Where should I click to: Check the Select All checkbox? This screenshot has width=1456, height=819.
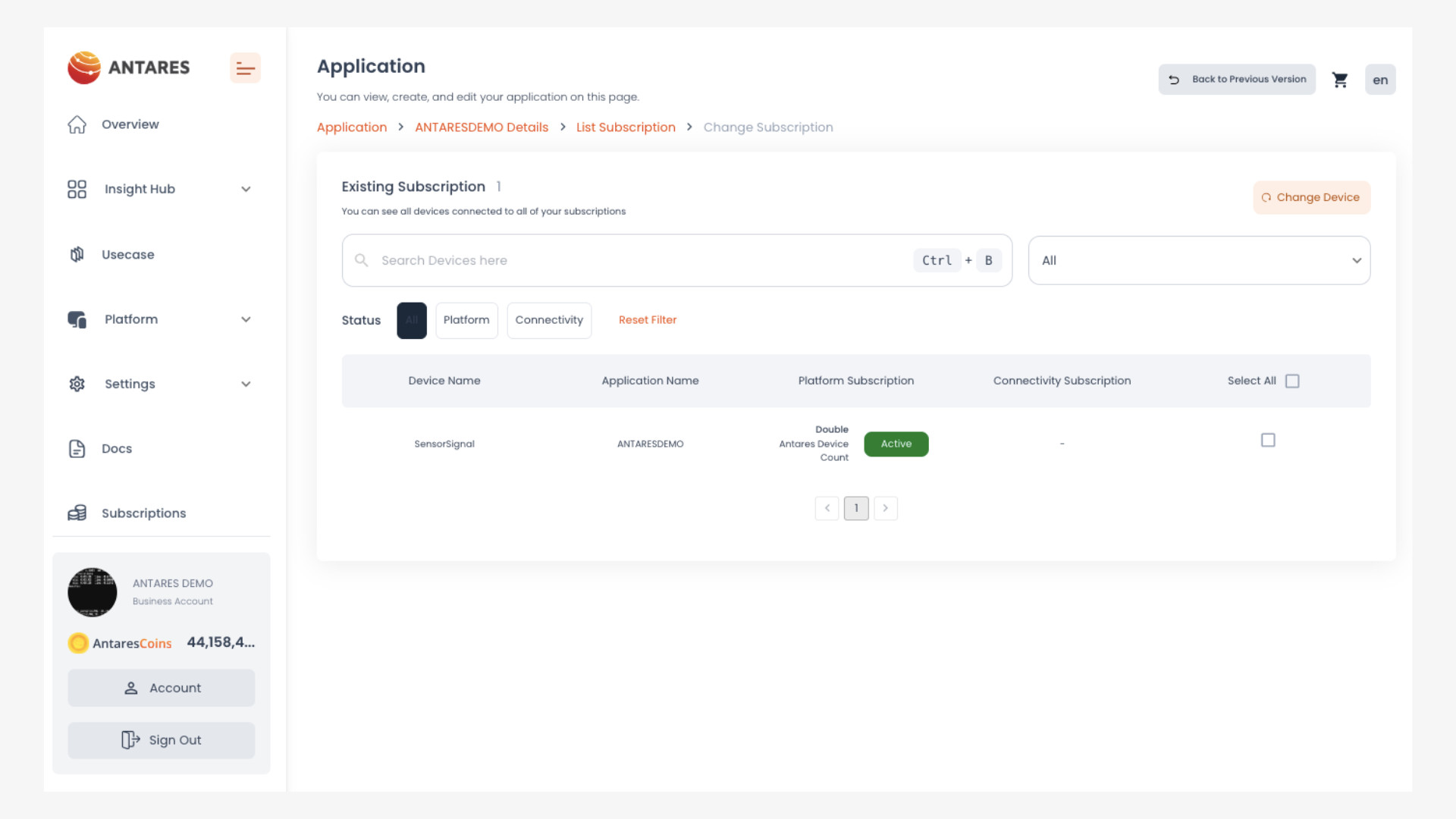click(1292, 381)
